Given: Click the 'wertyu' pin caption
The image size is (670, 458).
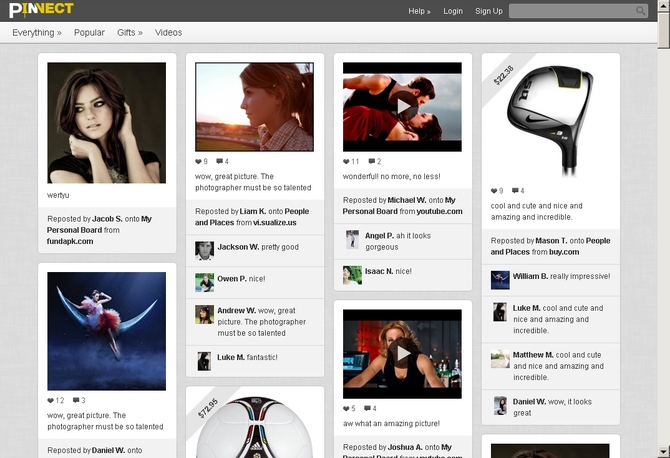Looking at the screenshot, I should click(x=58, y=195).
